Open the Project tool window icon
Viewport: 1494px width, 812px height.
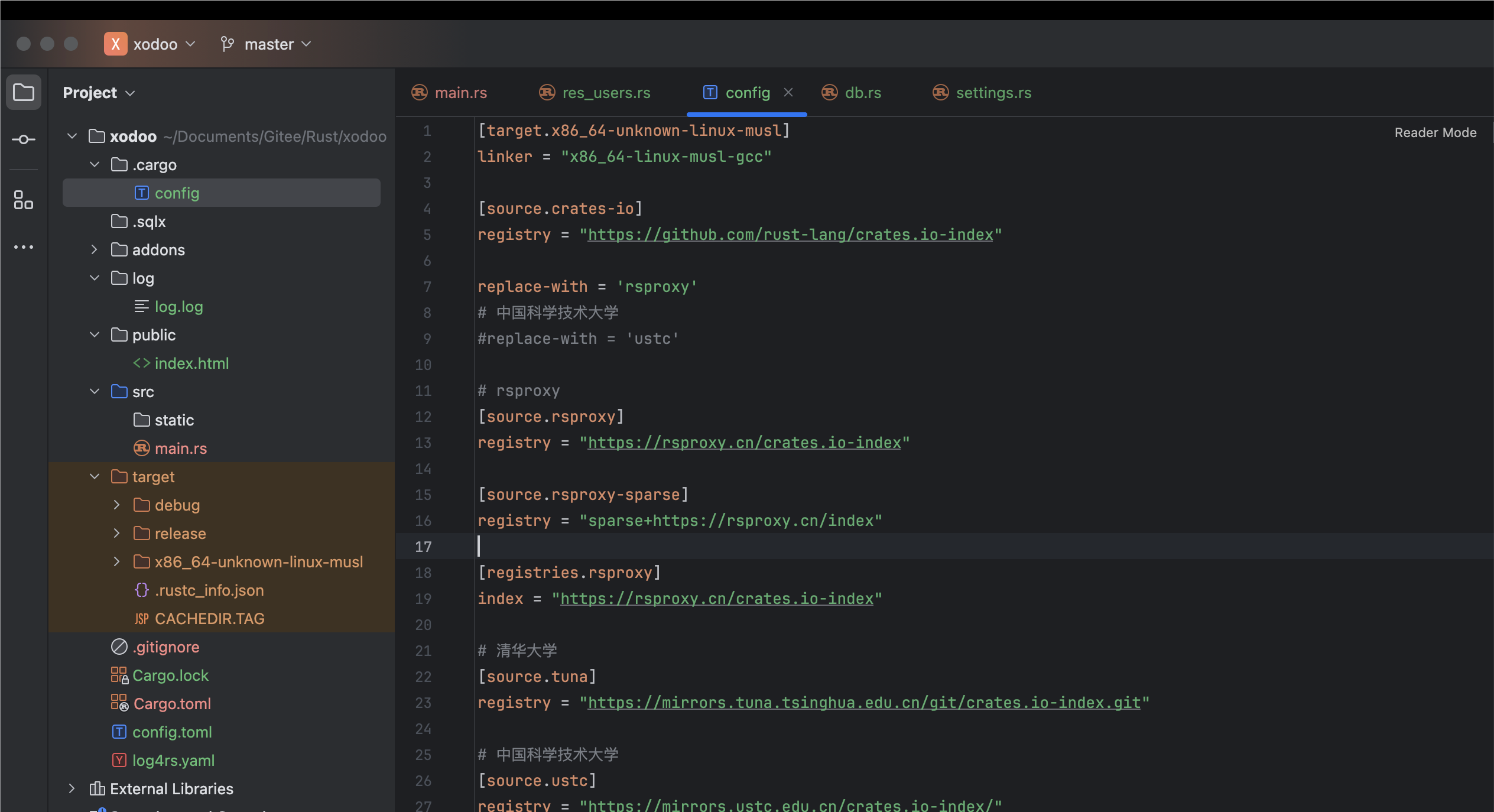point(23,92)
